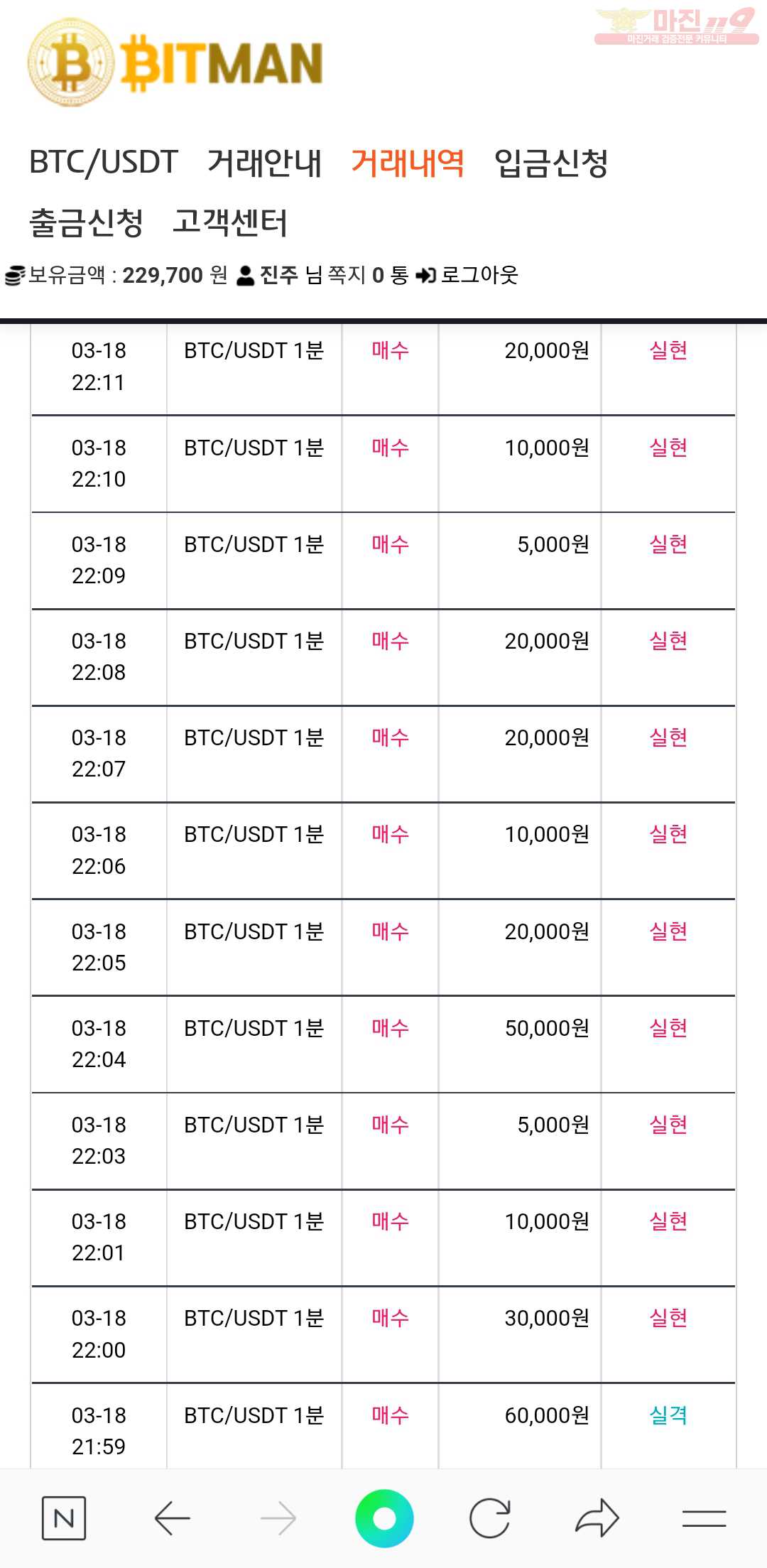Open the 거래안내 menu item
Viewport: 767px width, 1568px height.
coord(265,163)
